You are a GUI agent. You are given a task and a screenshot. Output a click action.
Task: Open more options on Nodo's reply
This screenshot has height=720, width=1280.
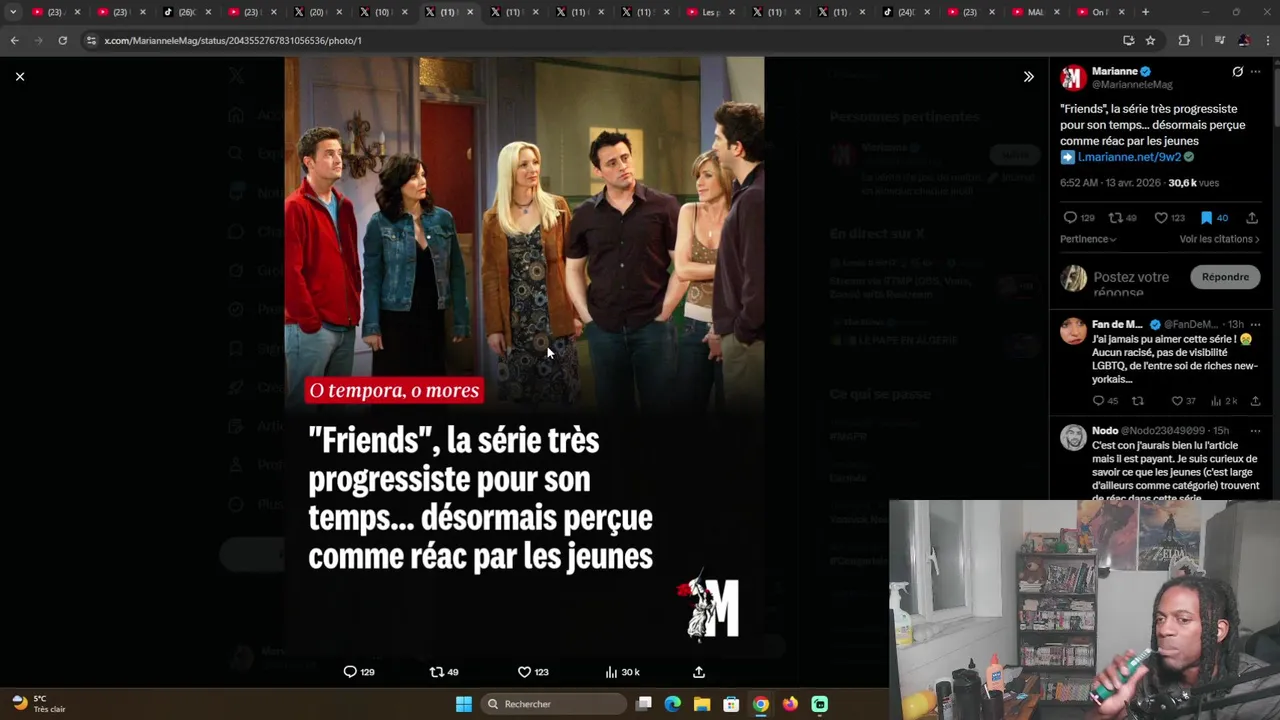click(x=1256, y=431)
